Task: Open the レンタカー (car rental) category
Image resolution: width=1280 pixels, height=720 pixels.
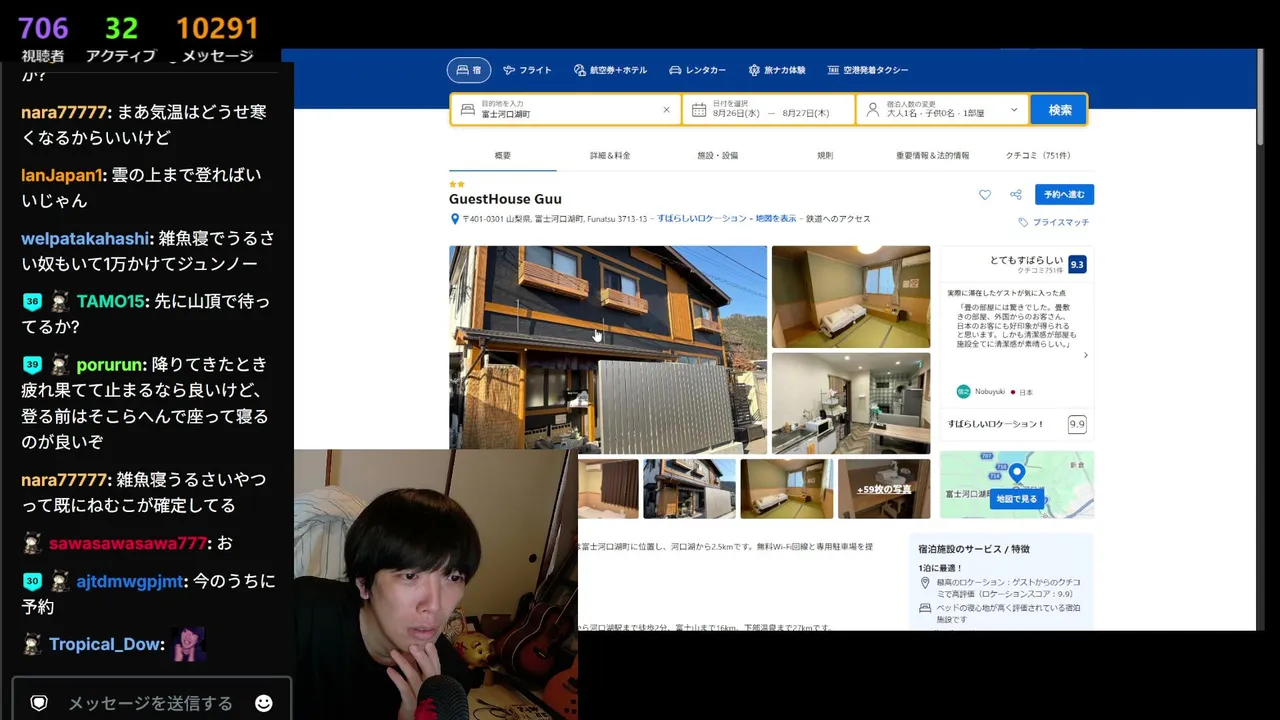Action: click(x=698, y=70)
